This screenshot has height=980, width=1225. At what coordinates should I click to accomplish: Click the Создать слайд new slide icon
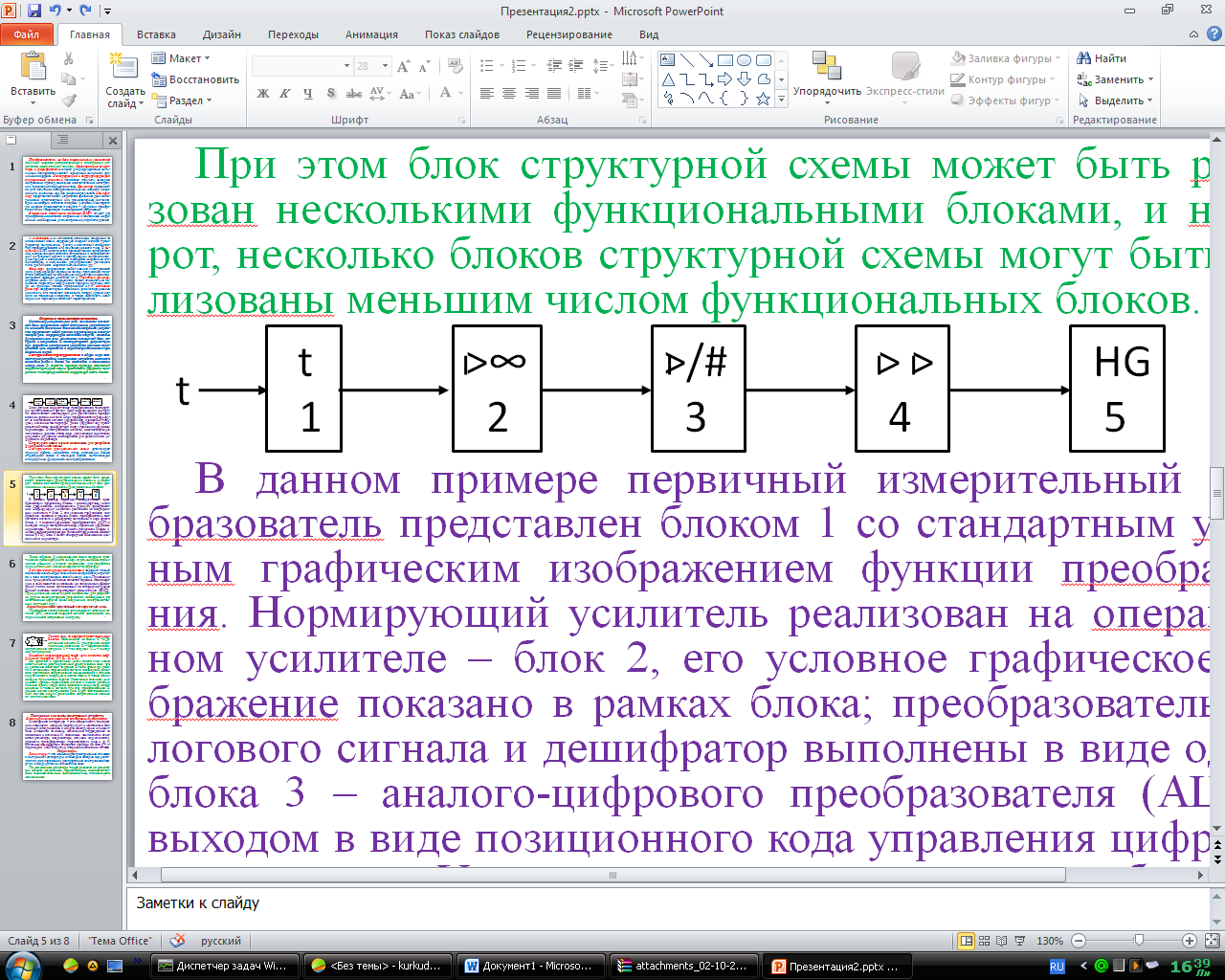point(122,65)
